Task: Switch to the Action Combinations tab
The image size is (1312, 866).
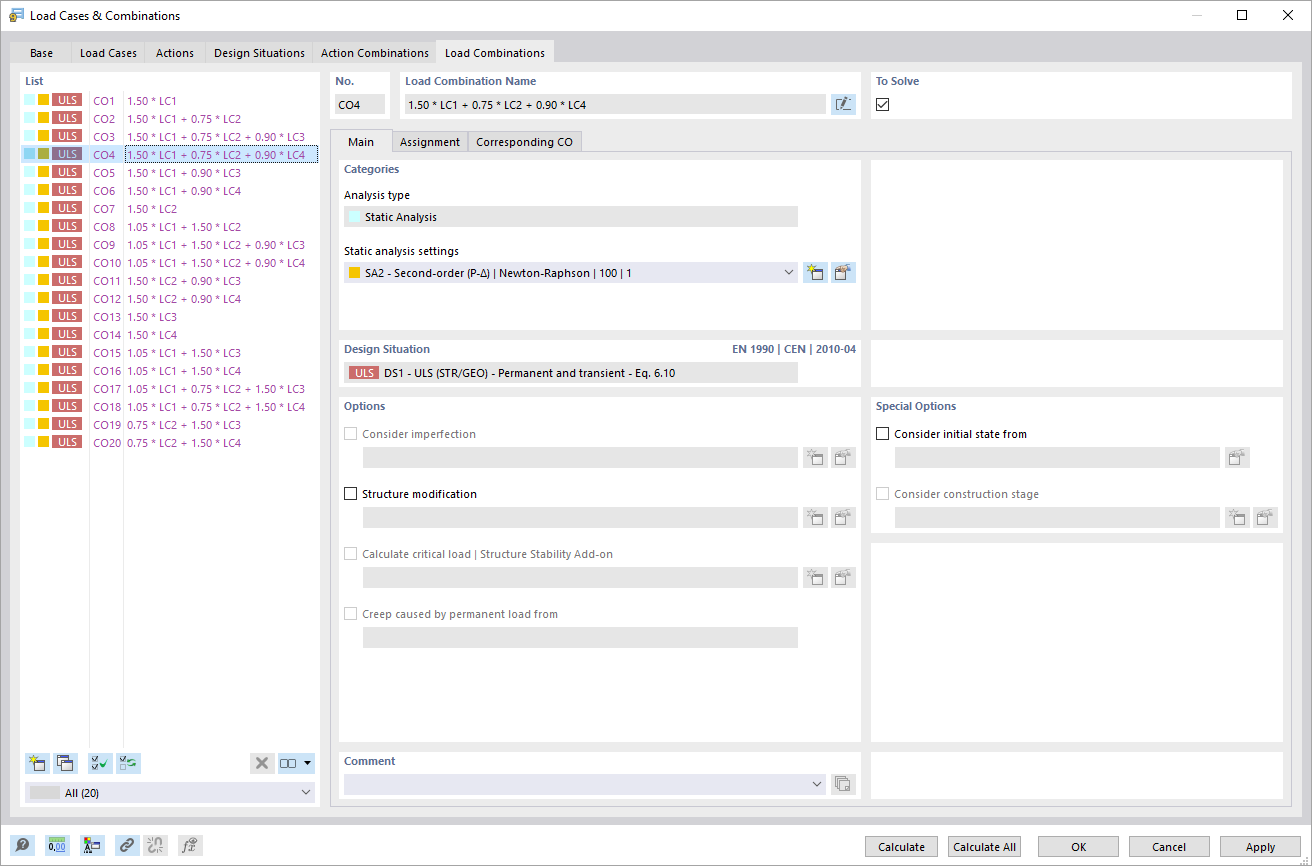Action: (x=374, y=52)
